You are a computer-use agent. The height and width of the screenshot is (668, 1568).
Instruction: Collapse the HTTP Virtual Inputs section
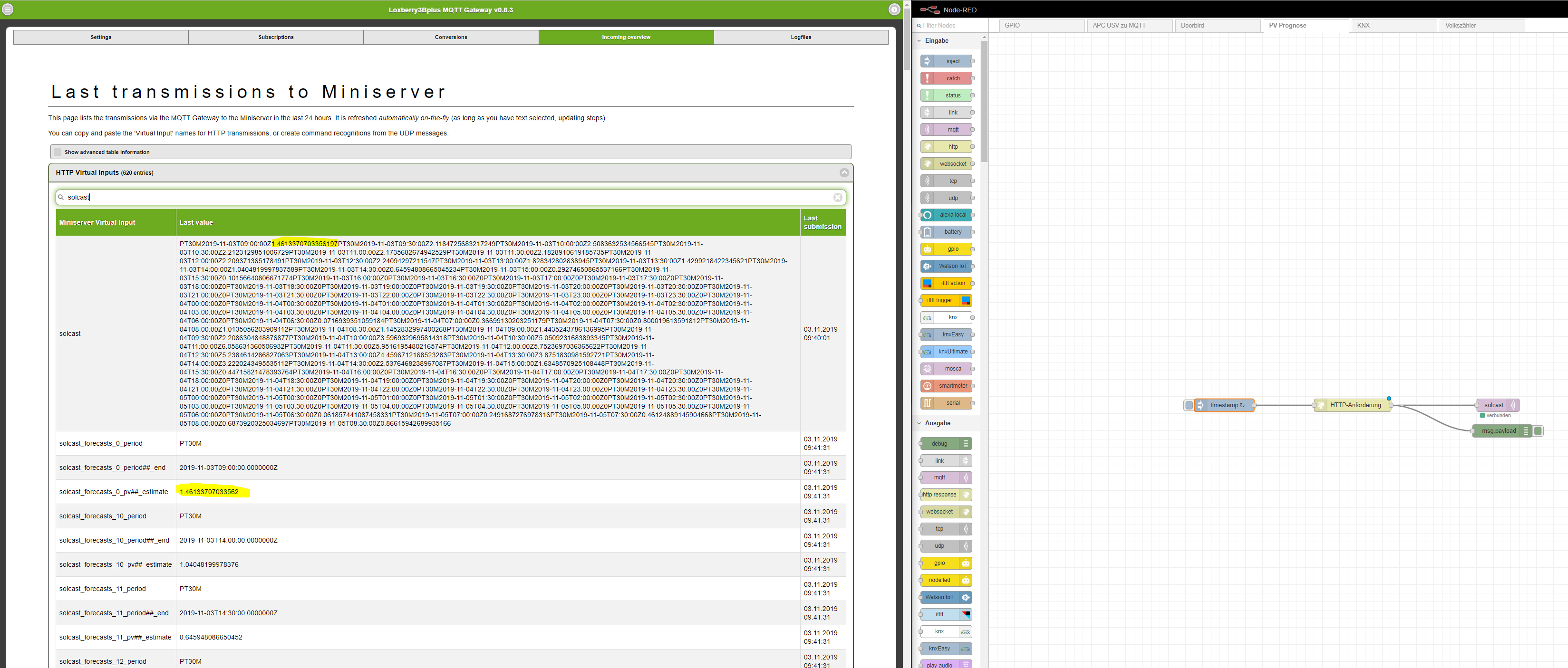click(x=843, y=173)
